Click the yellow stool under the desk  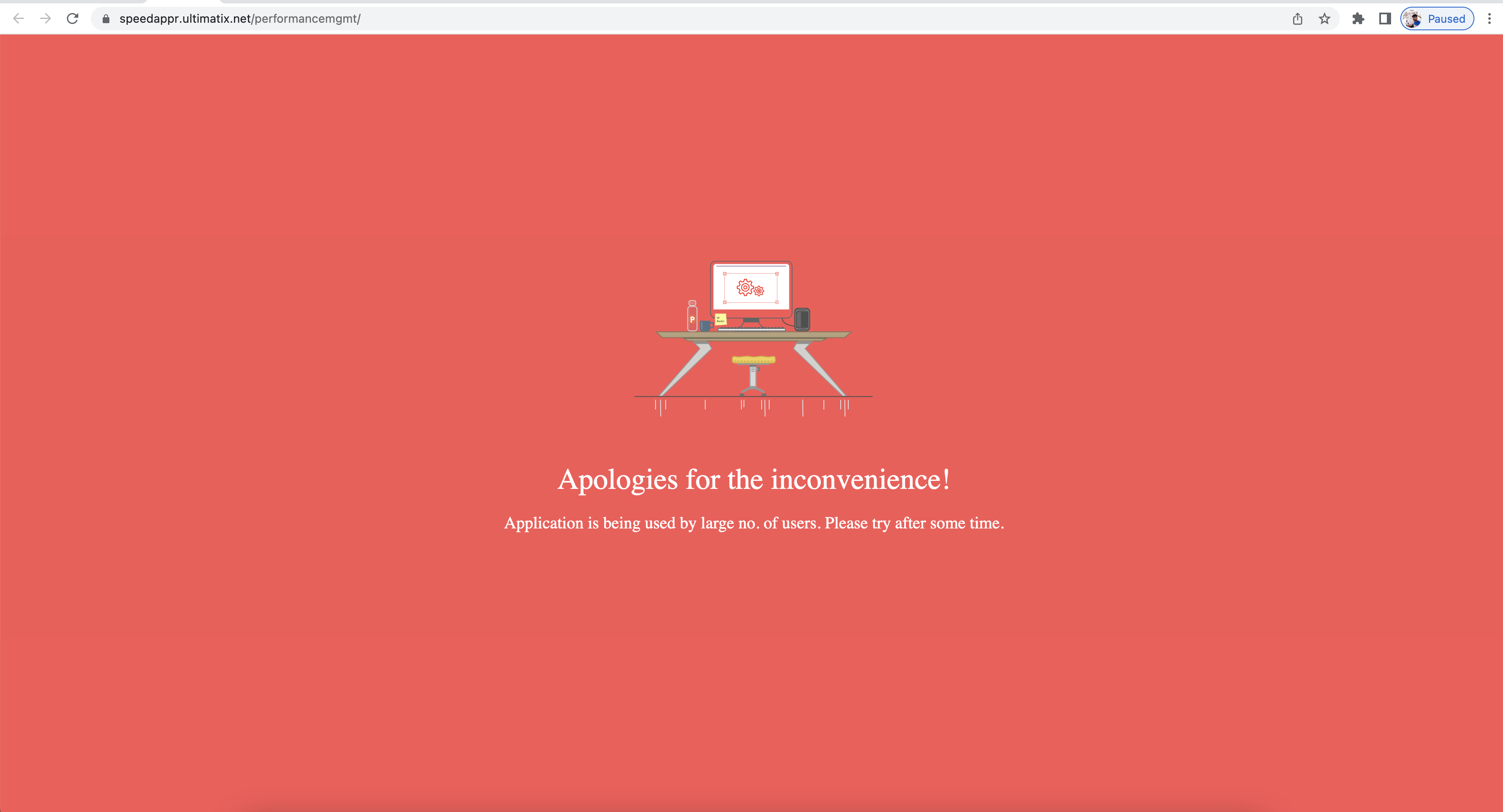753,361
